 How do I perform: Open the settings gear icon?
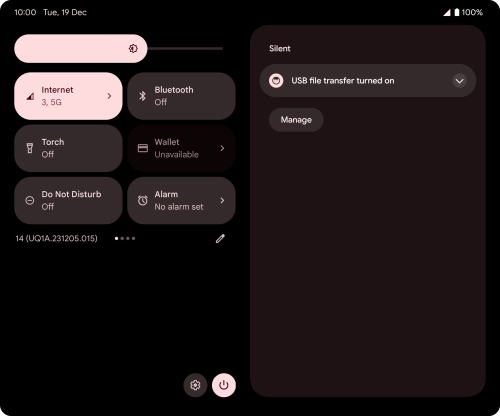[195, 385]
